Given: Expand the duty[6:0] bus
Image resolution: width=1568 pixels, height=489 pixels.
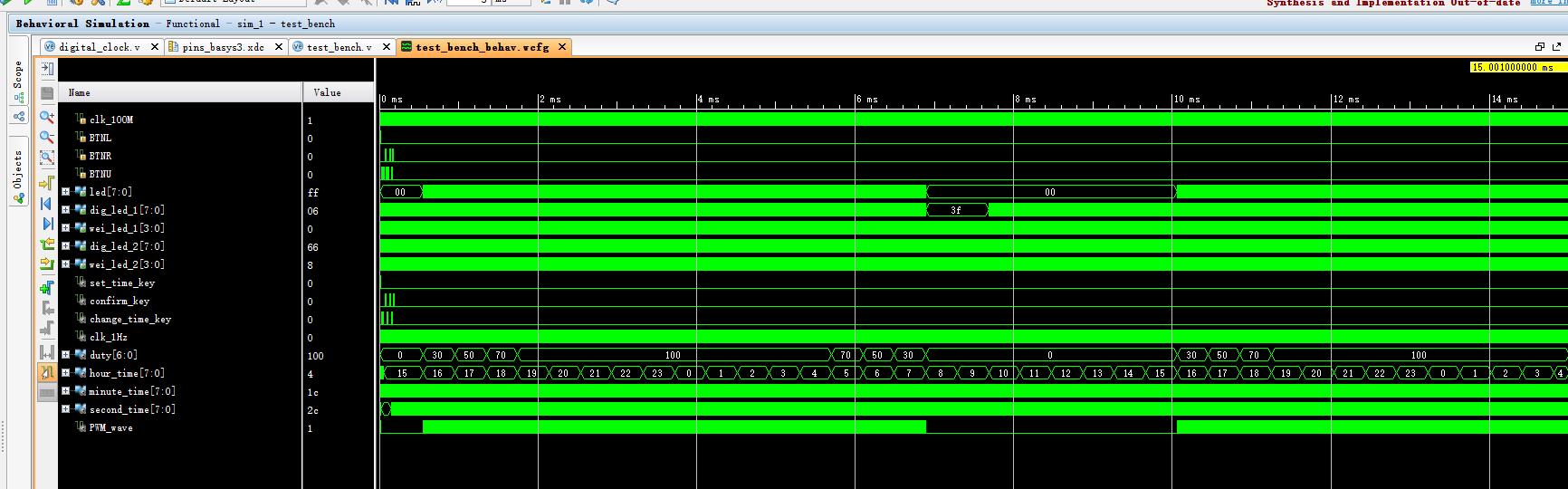Looking at the screenshot, I should pyautogui.click(x=65, y=355).
